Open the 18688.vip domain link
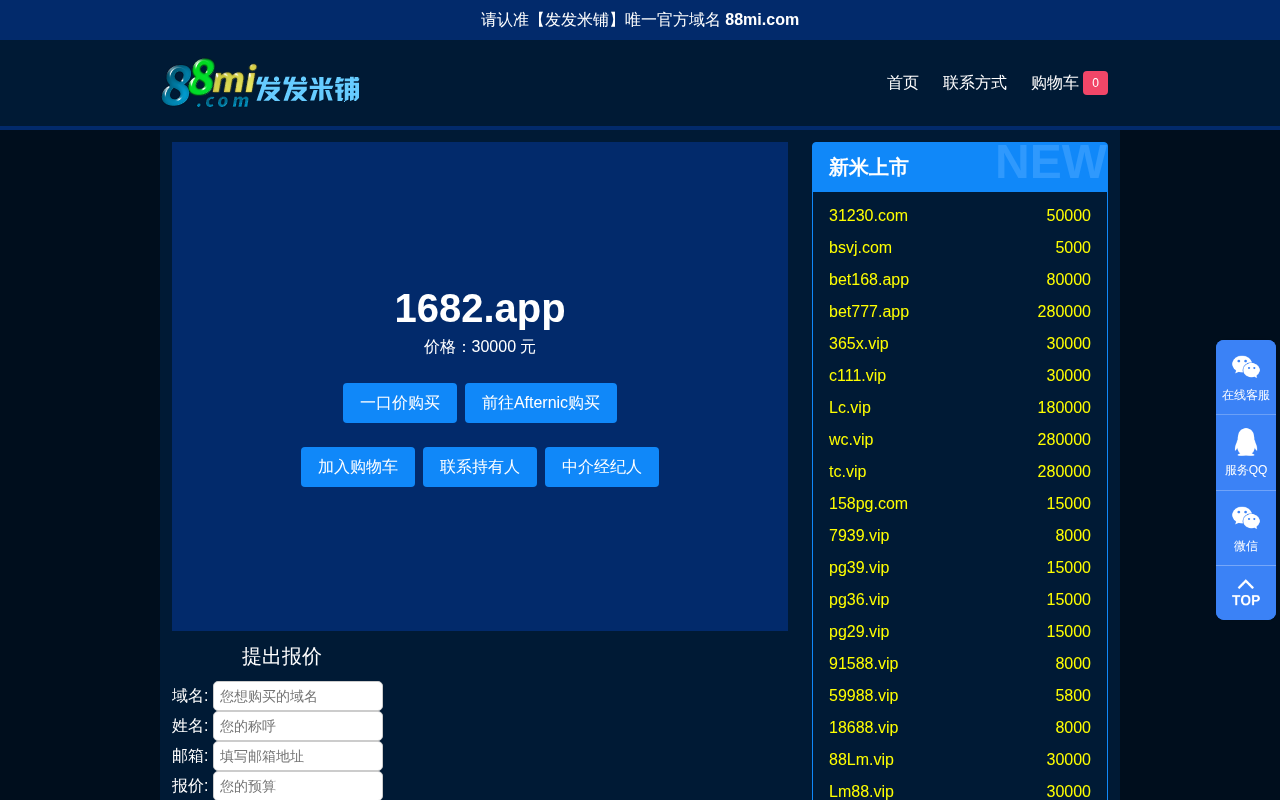This screenshot has width=1280, height=800. point(864,728)
